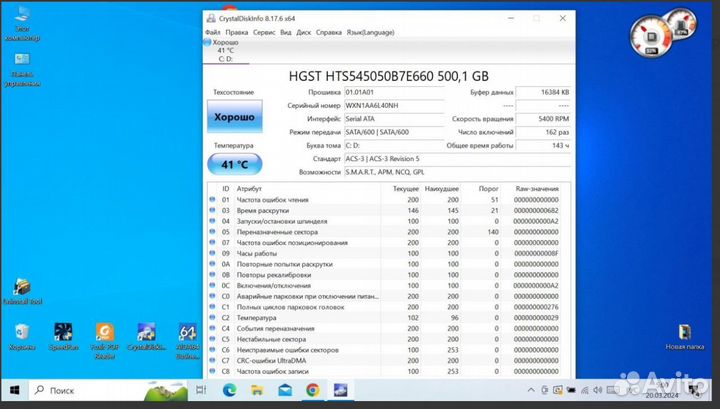Open Task View from the taskbar
720x409 pixels.
[x=201, y=390]
